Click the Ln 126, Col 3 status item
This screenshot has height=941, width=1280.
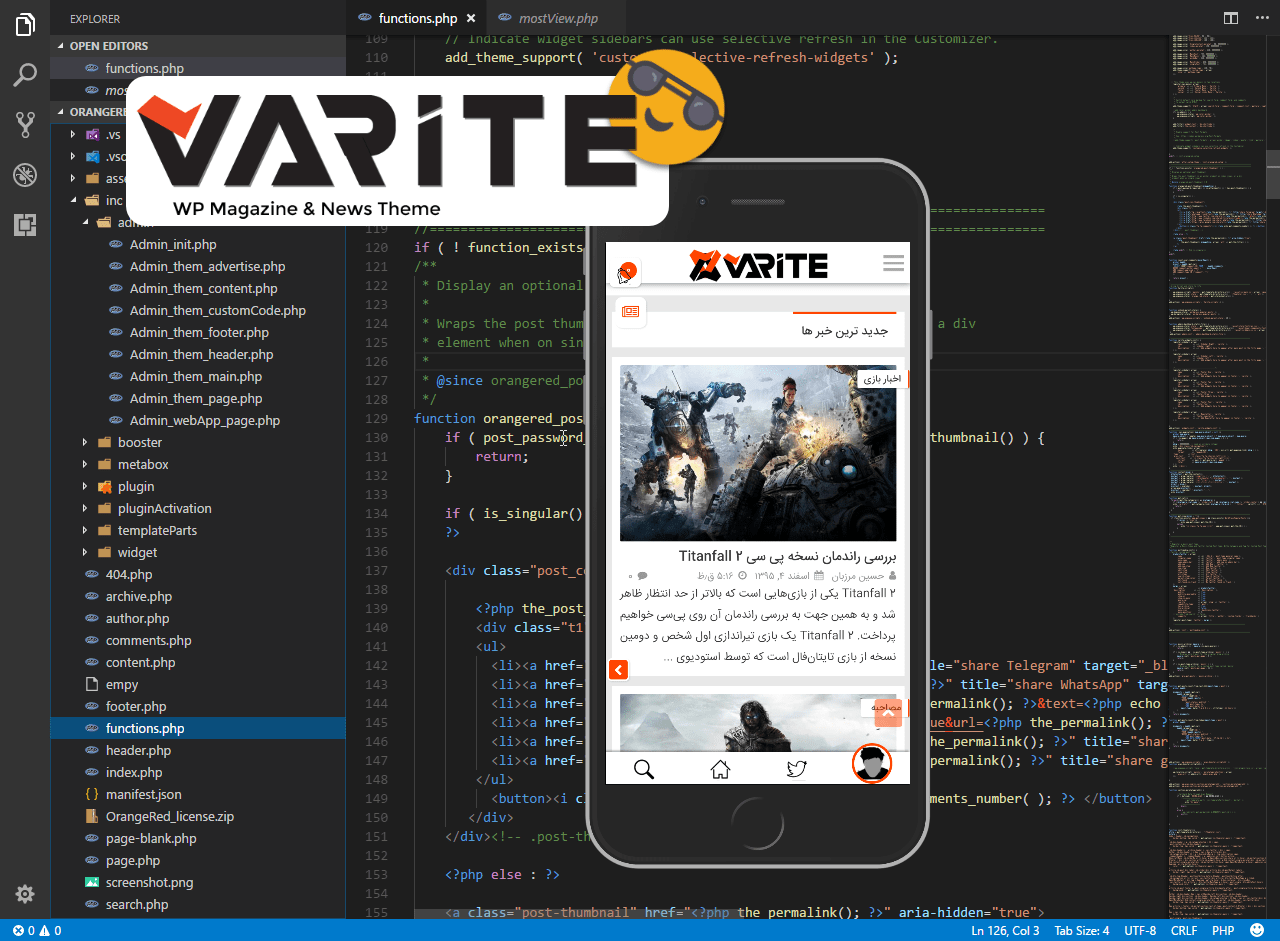[1005, 930]
